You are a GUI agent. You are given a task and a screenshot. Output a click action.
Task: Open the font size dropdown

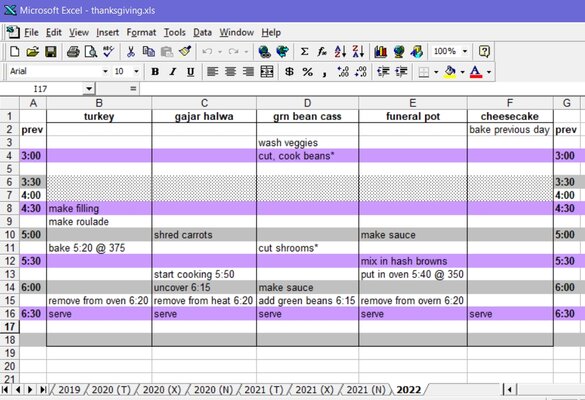pos(137,71)
